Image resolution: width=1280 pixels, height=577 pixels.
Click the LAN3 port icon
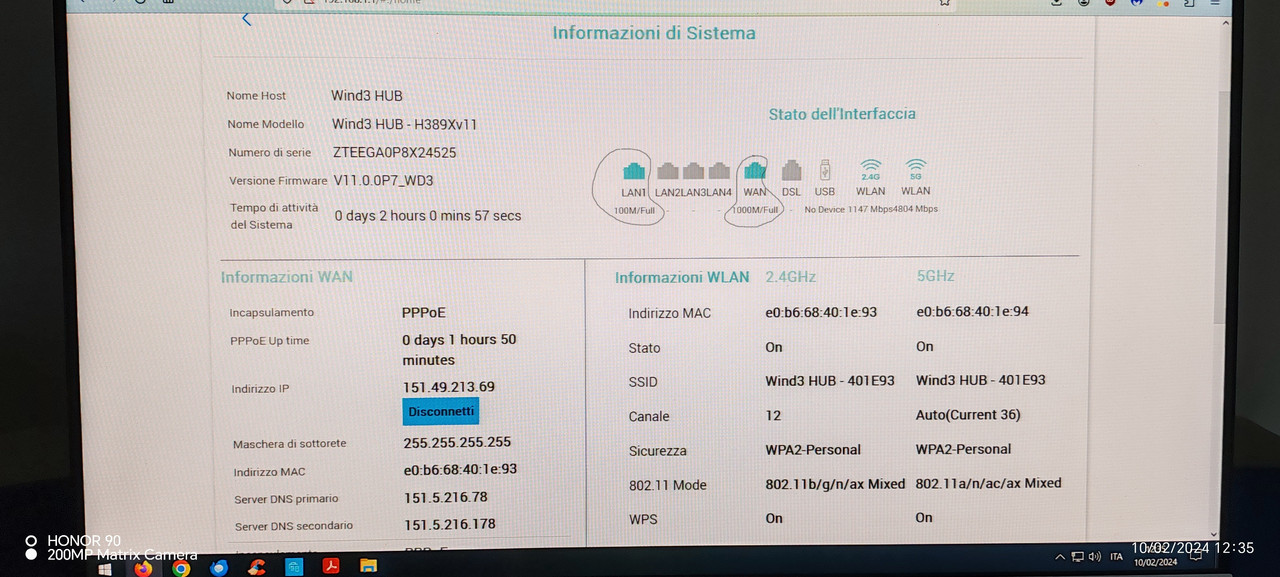(x=693, y=171)
